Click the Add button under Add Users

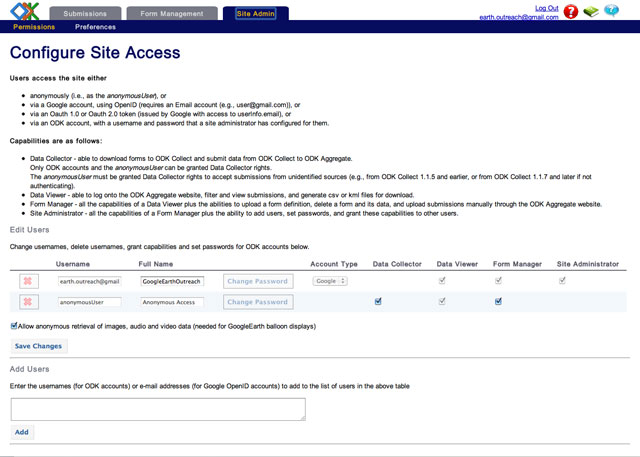pyautogui.click(x=22, y=432)
